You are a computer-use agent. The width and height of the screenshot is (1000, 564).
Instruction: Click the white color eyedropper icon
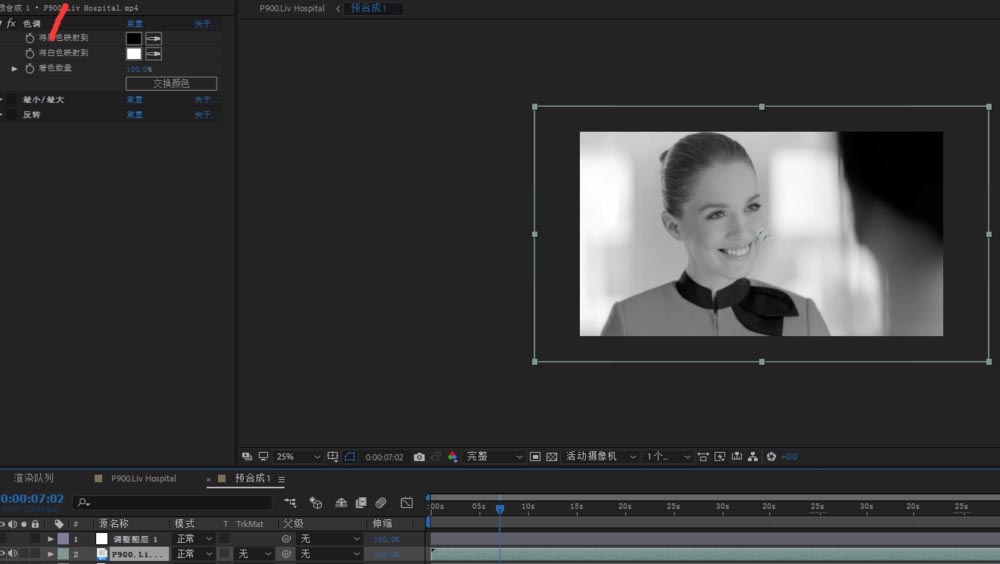[x=154, y=53]
